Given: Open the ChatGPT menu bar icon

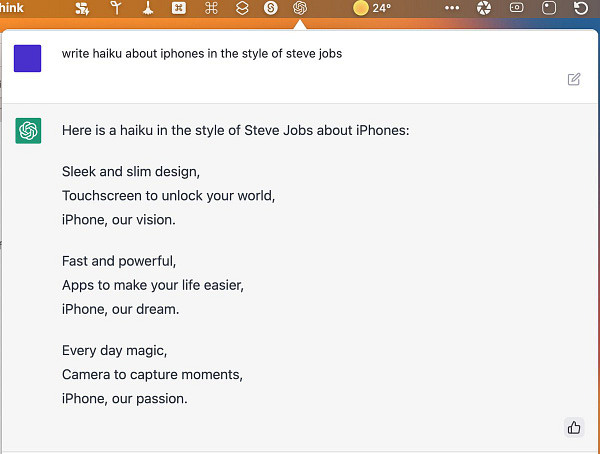Looking at the screenshot, I should pyautogui.click(x=300, y=8).
